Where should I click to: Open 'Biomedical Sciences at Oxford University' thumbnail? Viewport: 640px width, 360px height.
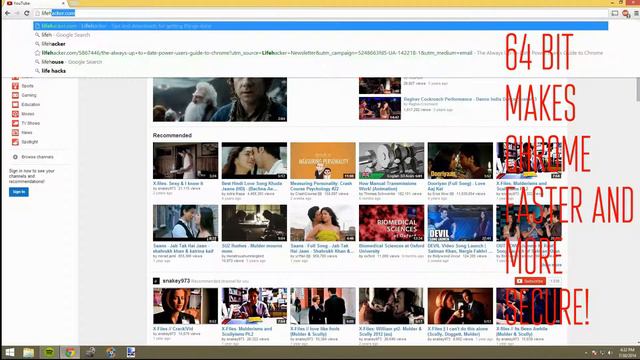click(391, 223)
